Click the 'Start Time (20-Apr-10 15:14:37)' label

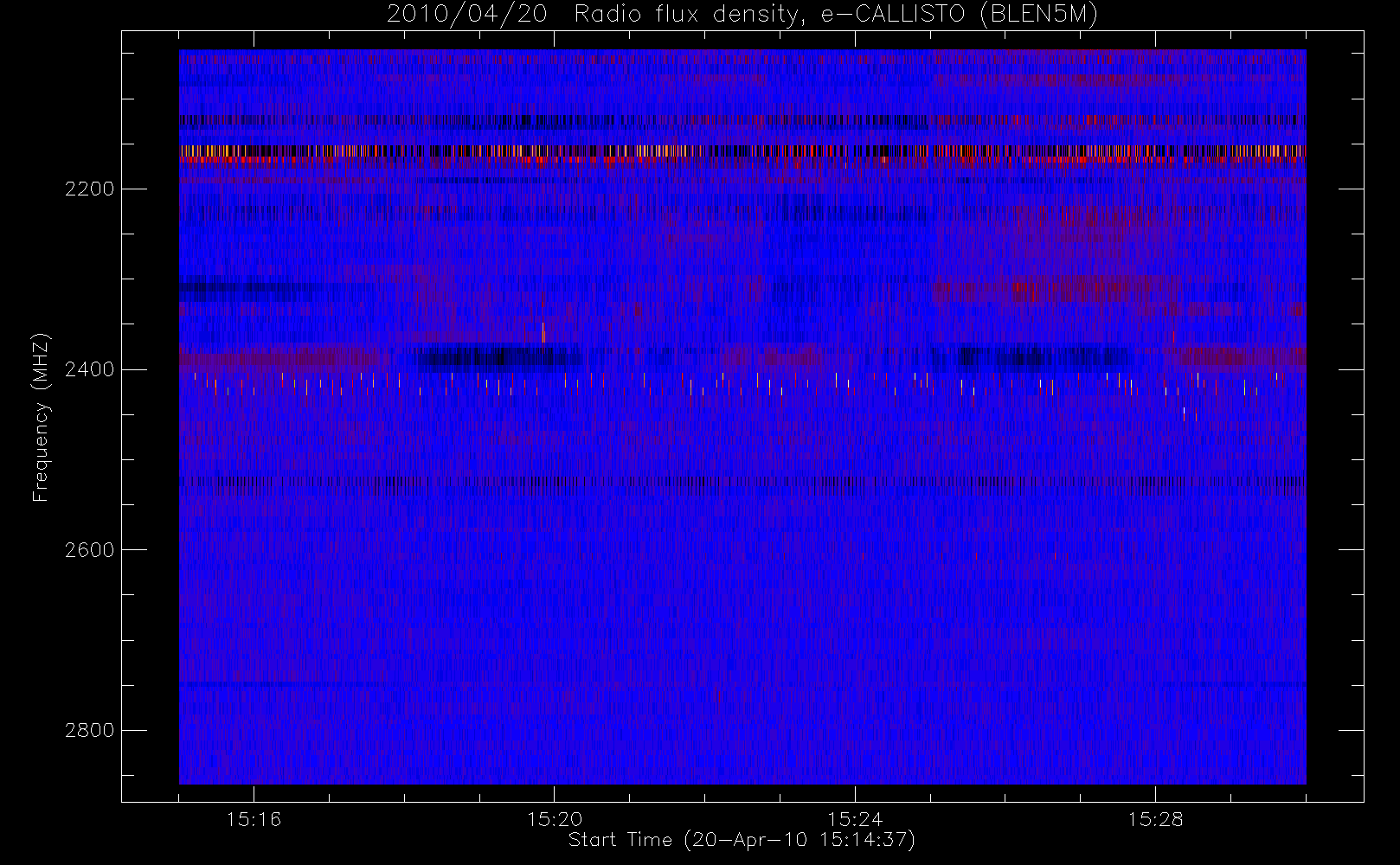pos(742,840)
